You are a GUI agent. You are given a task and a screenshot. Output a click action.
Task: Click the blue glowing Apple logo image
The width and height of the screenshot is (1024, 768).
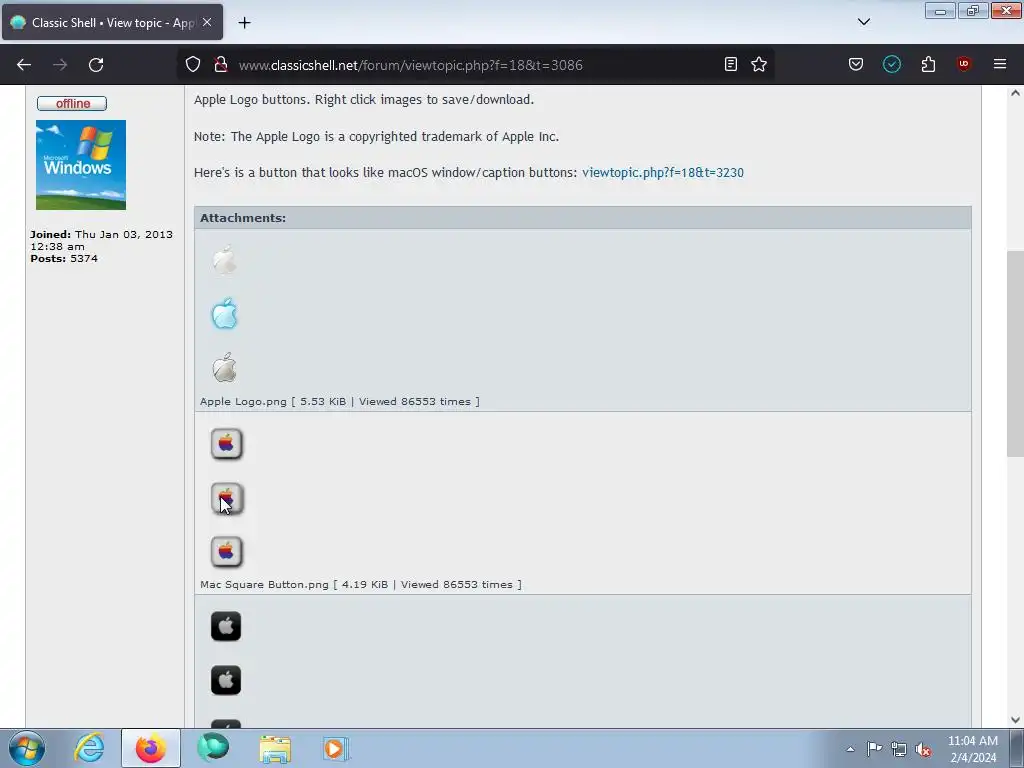[225, 314]
